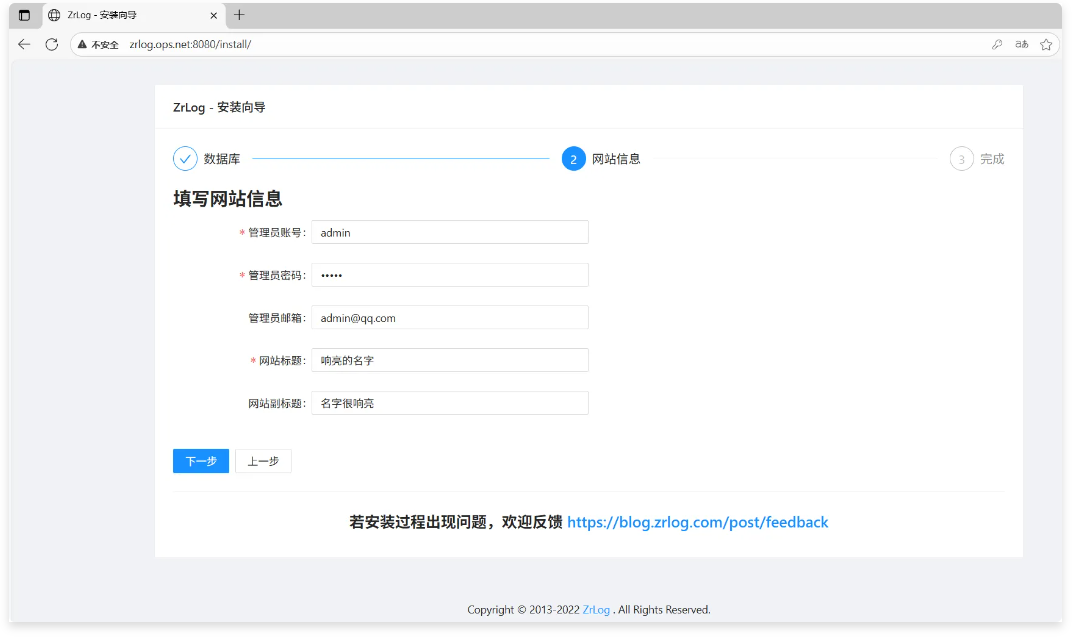Click the password key icon in address bar
Image resolution: width=1076 pixels, height=642 pixels.
point(997,44)
